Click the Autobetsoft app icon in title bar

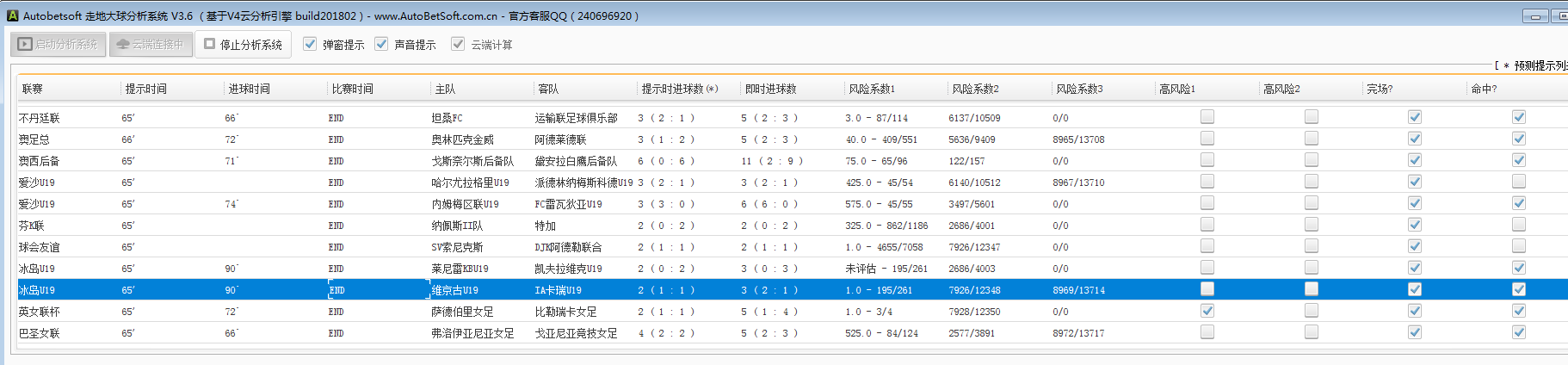click(x=12, y=15)
